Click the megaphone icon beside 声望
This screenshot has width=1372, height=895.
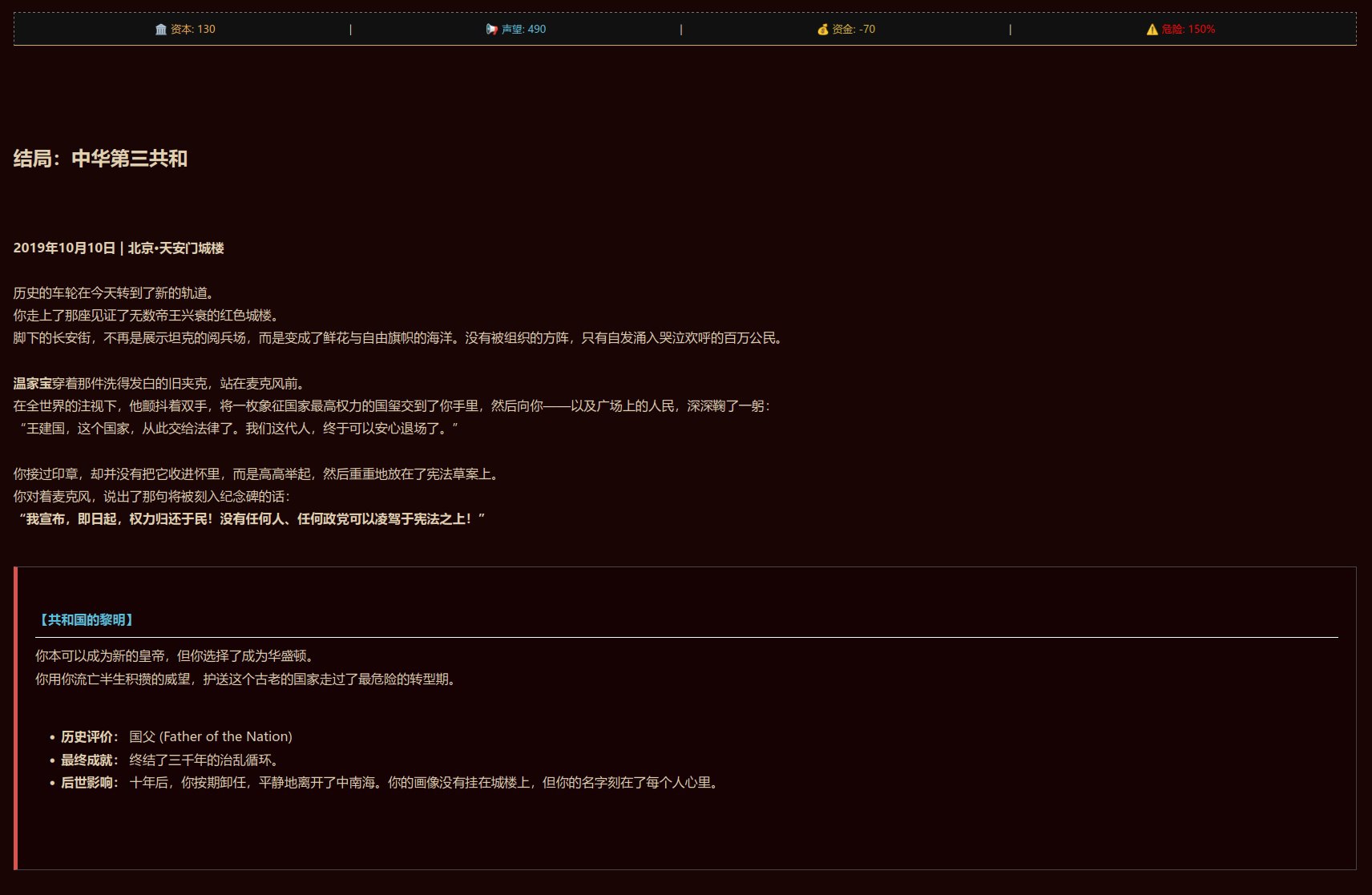click(x=491, y=30)
